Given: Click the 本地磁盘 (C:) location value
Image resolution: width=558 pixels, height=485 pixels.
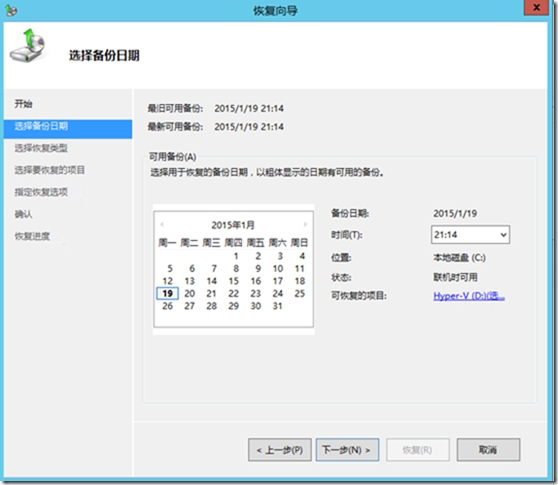Looking at the screenshot, I should click(x=459, y=258).
